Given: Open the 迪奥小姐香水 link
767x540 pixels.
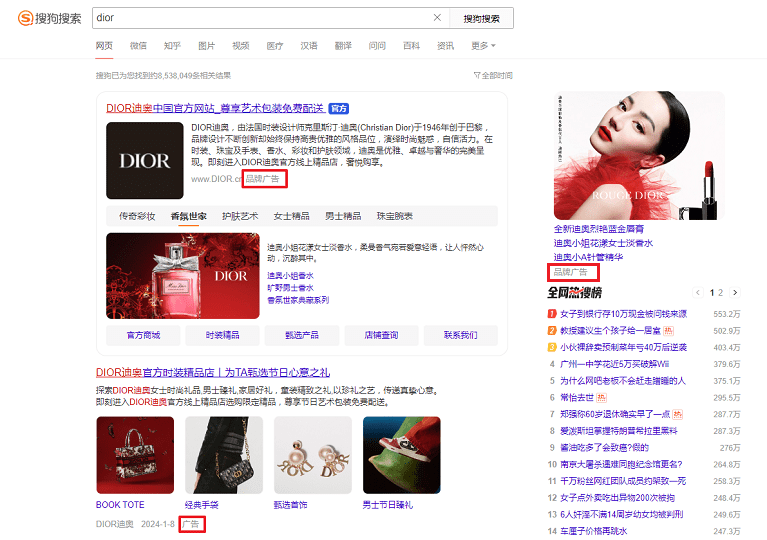Looking at the screenshot, I should coord(291,276).
